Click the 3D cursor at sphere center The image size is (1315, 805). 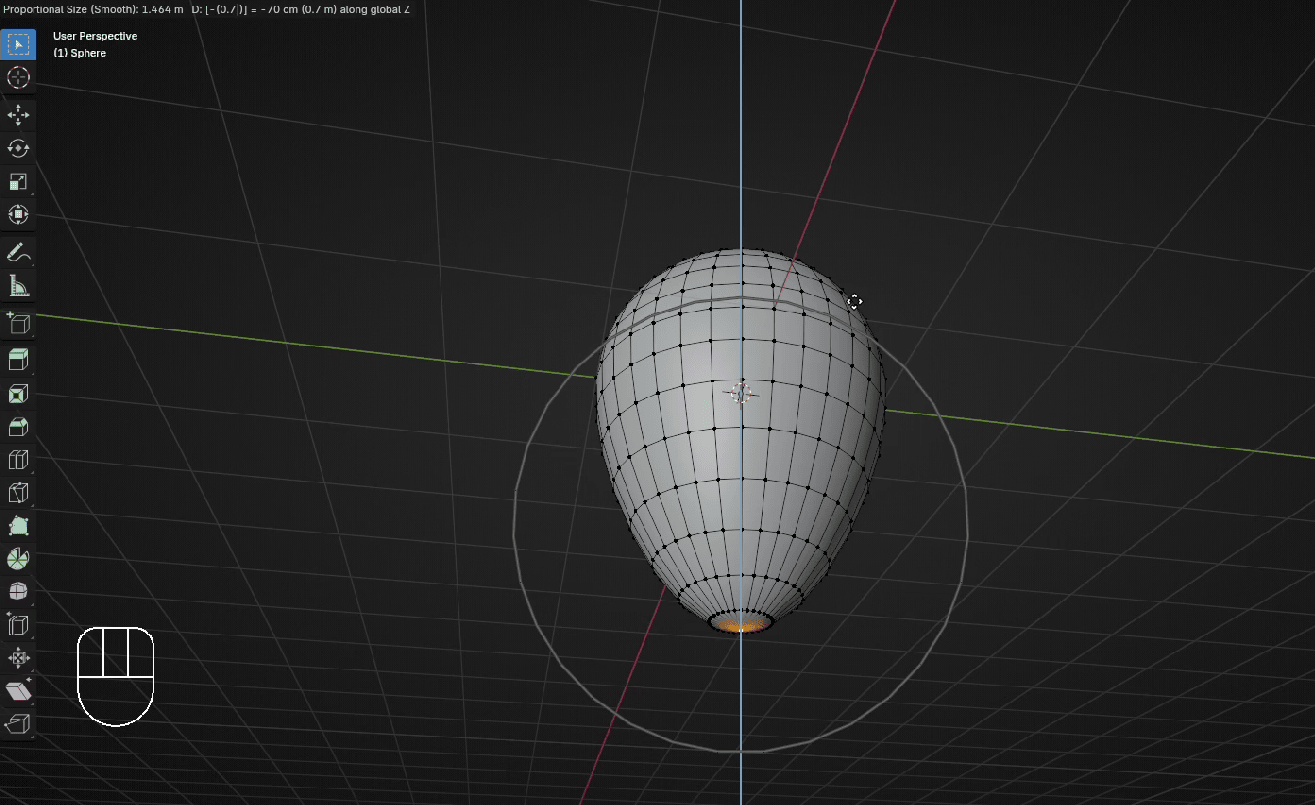(740, 392)
